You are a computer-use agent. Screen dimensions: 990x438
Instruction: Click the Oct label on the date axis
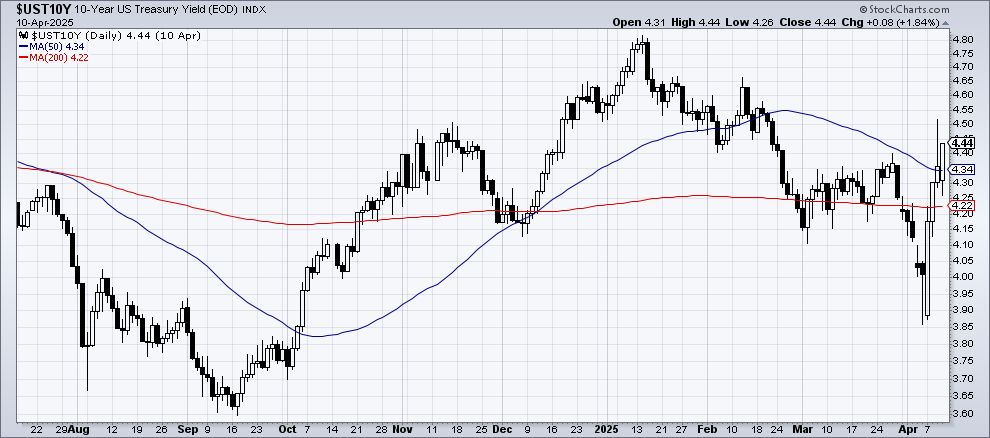(x=287, y=429)
